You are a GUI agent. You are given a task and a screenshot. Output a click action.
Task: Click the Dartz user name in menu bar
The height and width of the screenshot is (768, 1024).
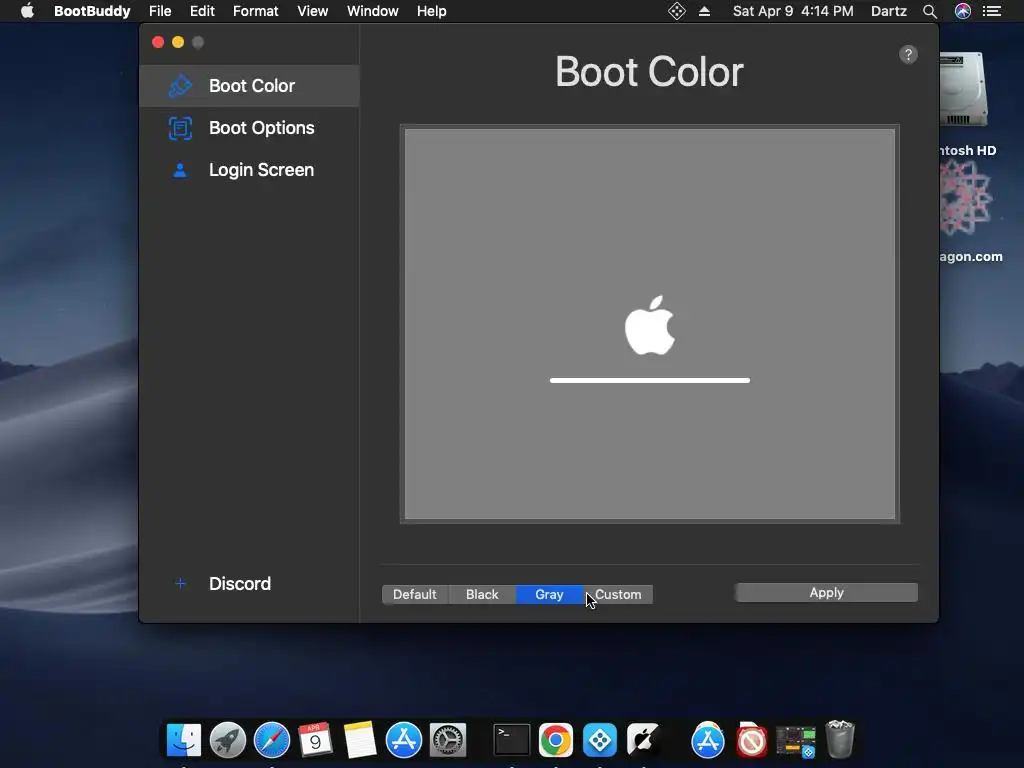(x=889, y=11)
